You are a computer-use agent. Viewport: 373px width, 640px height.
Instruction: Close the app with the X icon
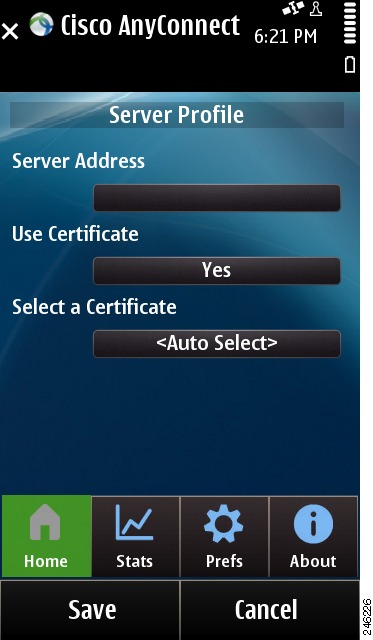pyautogui.click(x=10, y=31)
